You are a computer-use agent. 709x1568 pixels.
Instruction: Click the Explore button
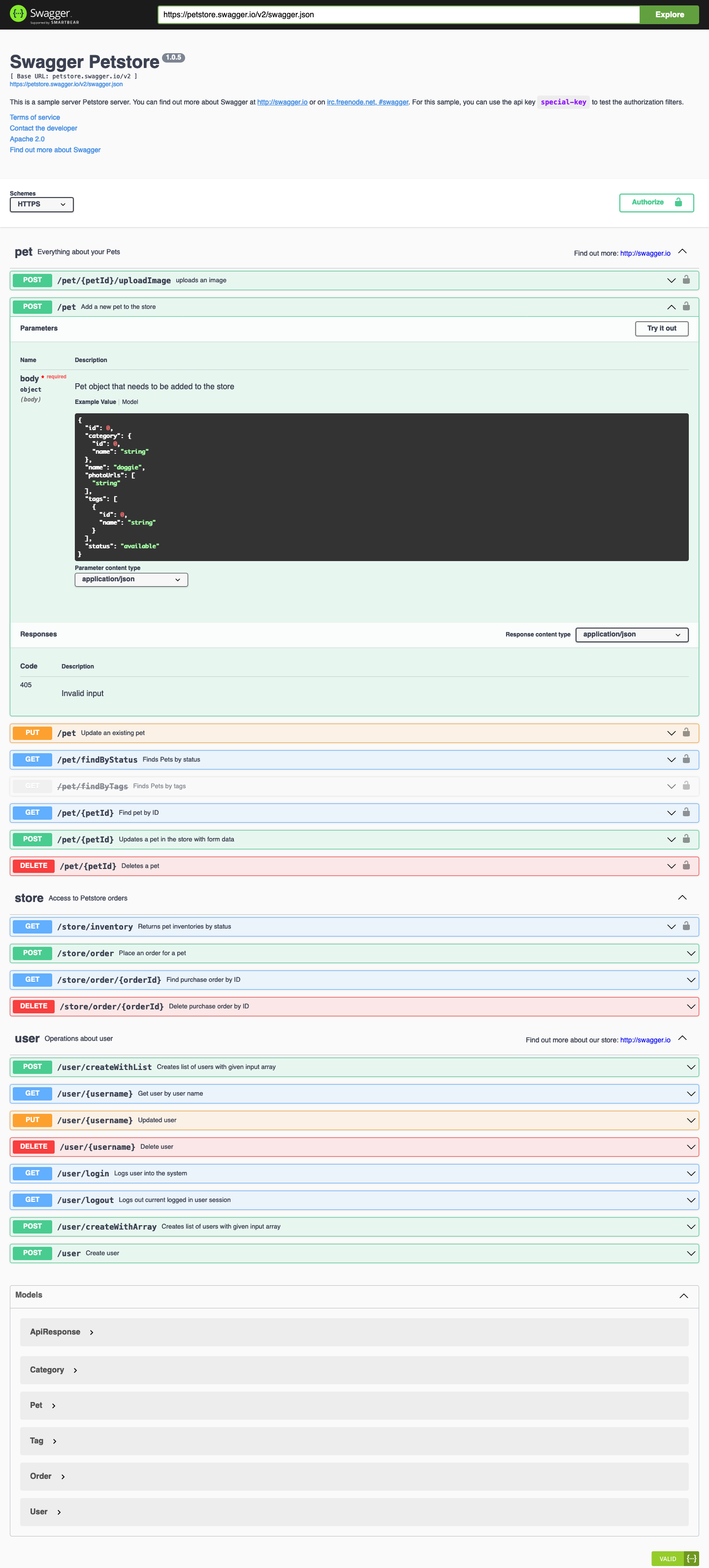[670, 15]
